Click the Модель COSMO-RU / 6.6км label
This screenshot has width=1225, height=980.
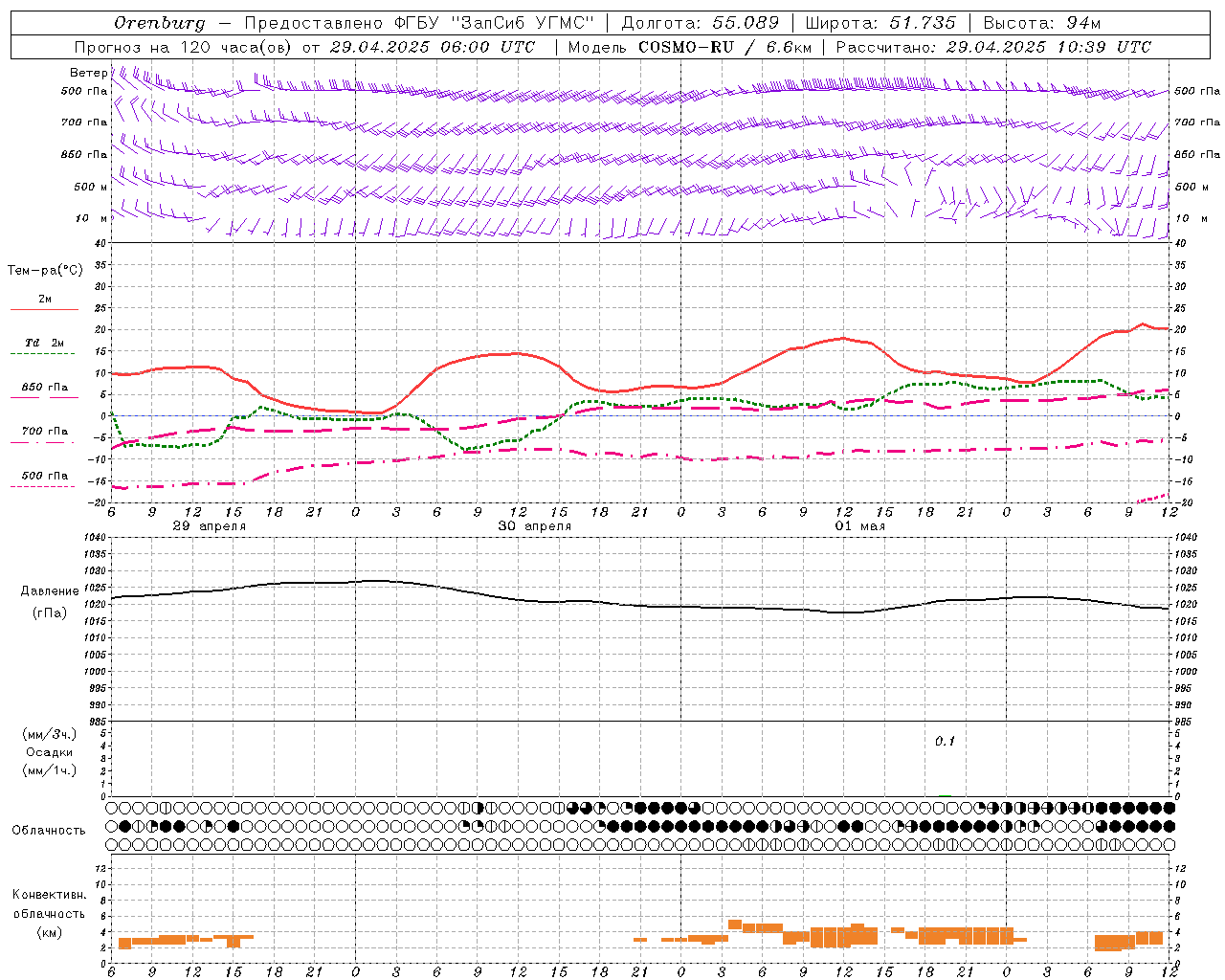pos(690,47)
